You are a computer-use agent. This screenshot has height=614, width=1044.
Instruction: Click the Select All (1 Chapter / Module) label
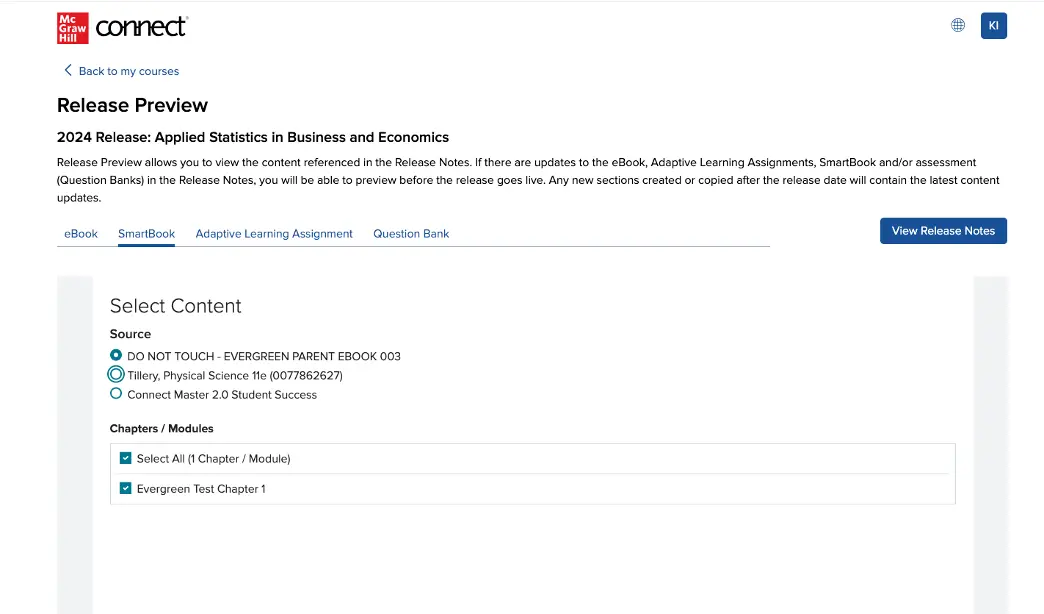[214, 459]
